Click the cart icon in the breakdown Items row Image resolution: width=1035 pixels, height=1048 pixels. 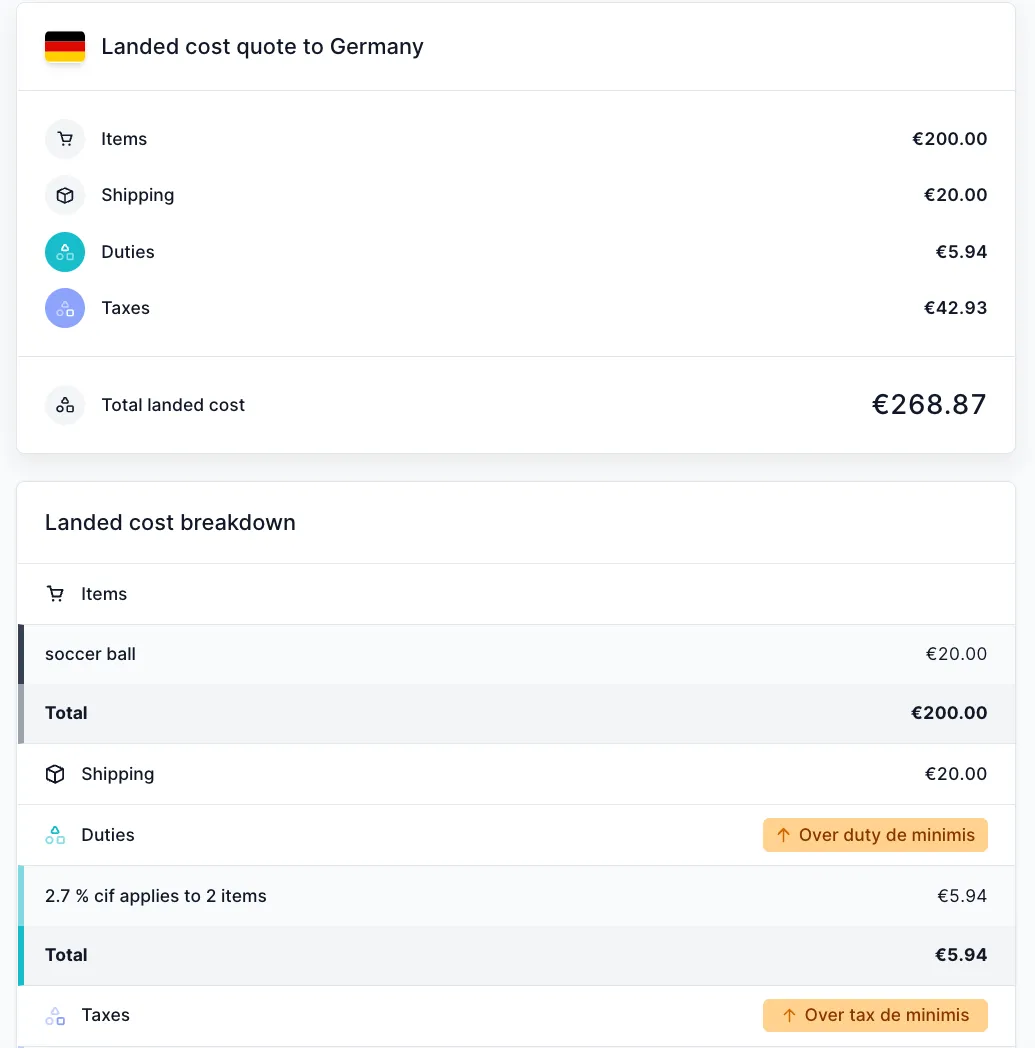coord(56,593)
